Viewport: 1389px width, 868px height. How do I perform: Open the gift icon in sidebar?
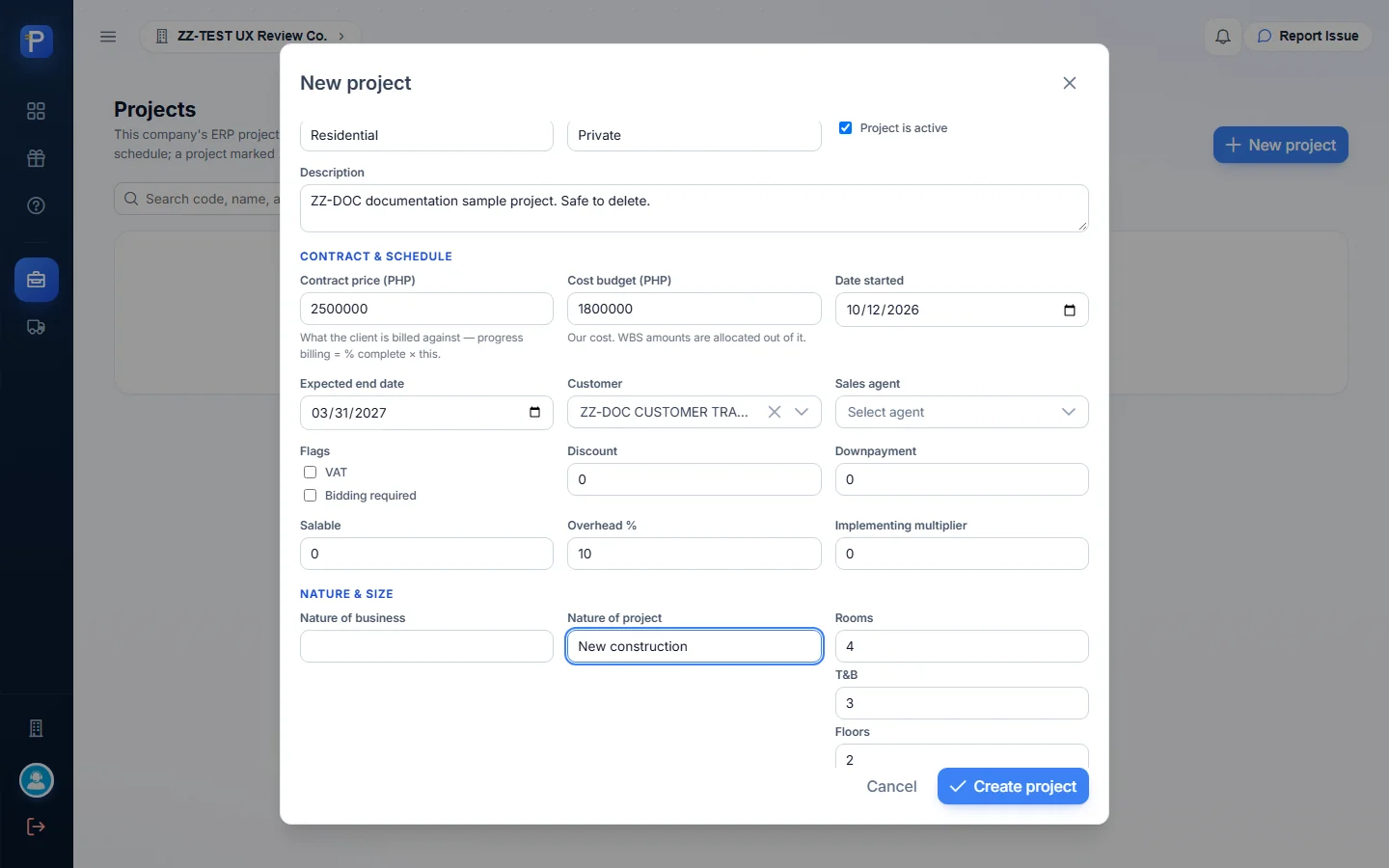[37, 158]
